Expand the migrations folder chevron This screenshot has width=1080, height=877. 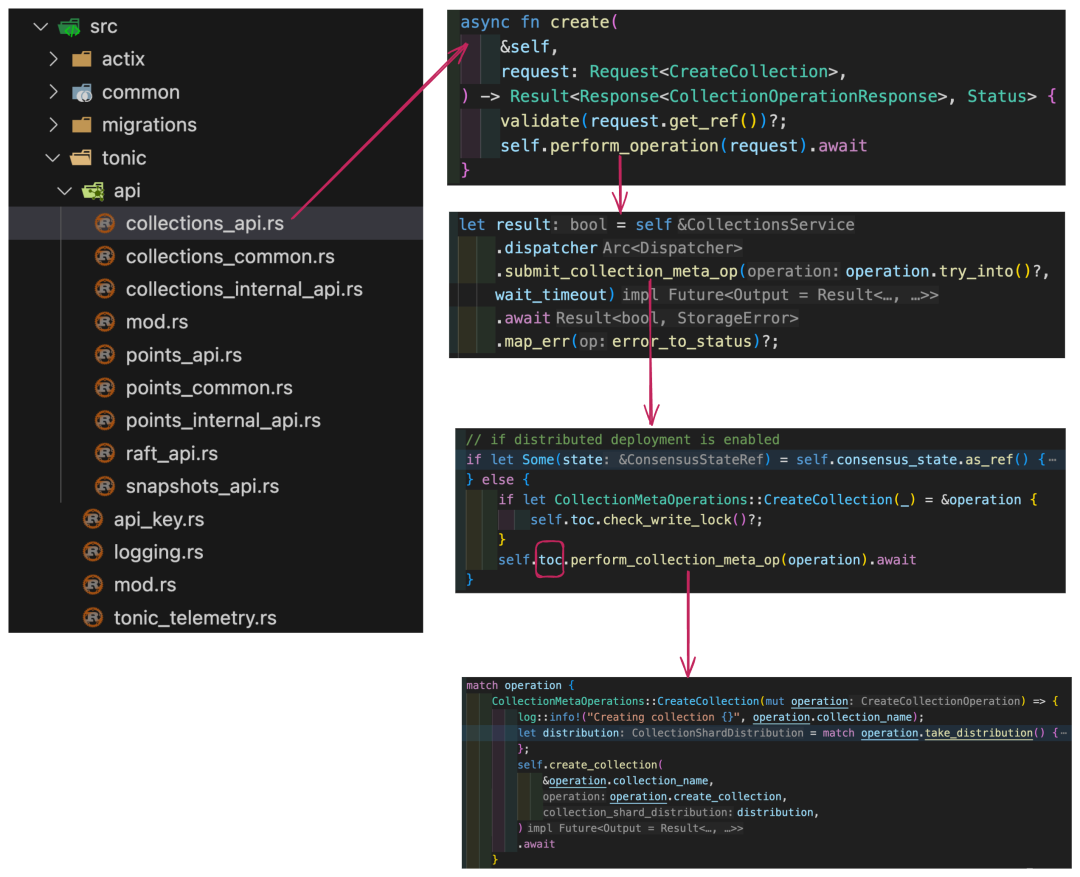click(53, 125)
